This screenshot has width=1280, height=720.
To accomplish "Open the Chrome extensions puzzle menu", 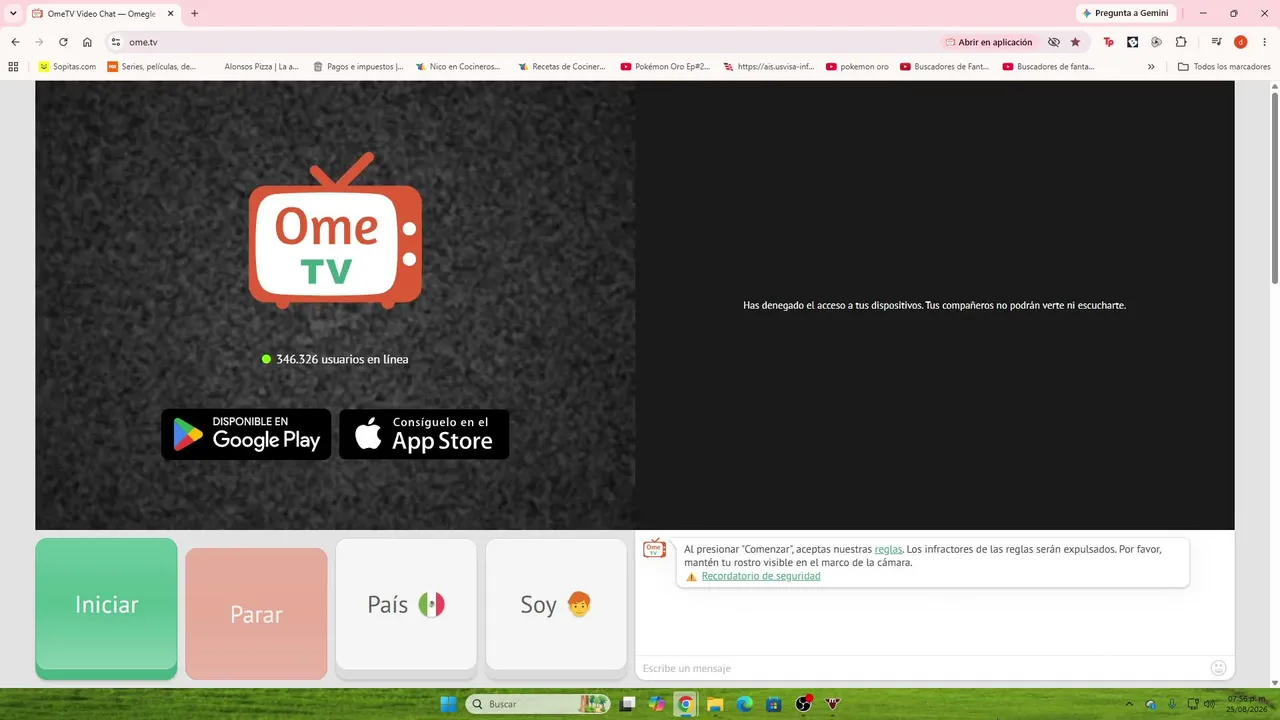I will pyautogui.click(x=1181, y=42).
